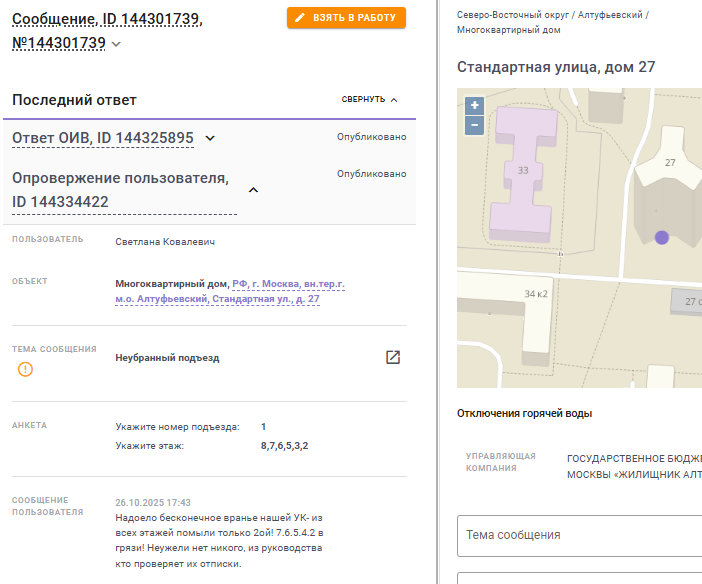Image resolution: width=702 pixels, height=584 pixels.
Task: Click Ответ ОИВ, ID 144325895 heading
Action: [x=103, y=138]
